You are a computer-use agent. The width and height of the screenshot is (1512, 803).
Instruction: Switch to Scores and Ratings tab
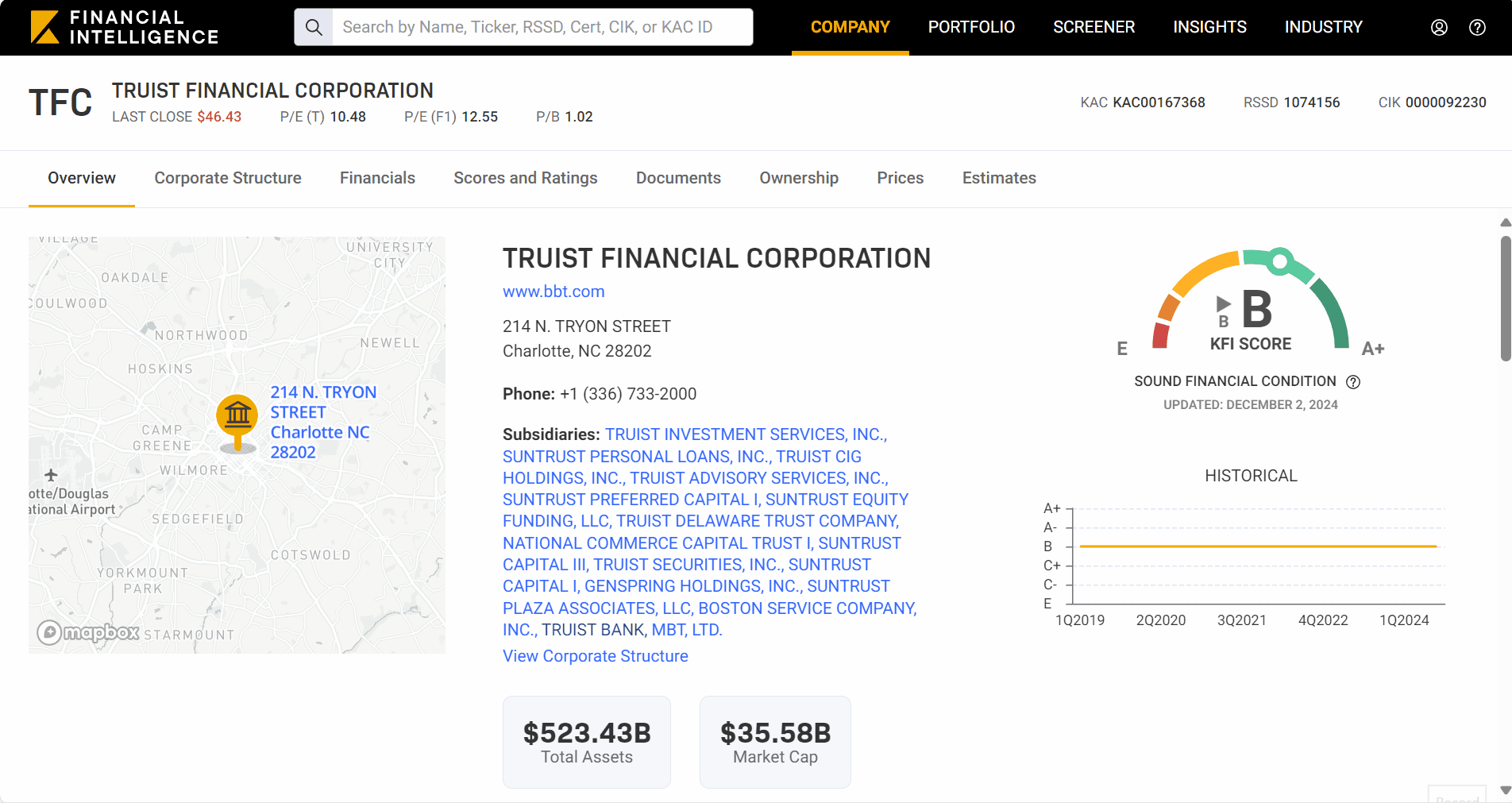(526, 178)
